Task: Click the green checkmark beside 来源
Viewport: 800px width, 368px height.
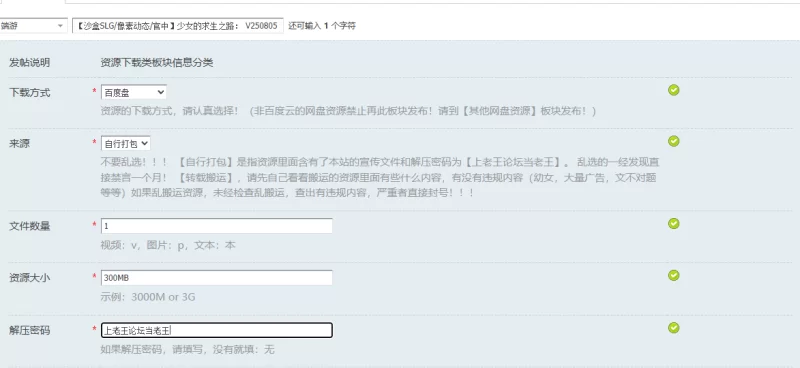Action: [673, 141]
